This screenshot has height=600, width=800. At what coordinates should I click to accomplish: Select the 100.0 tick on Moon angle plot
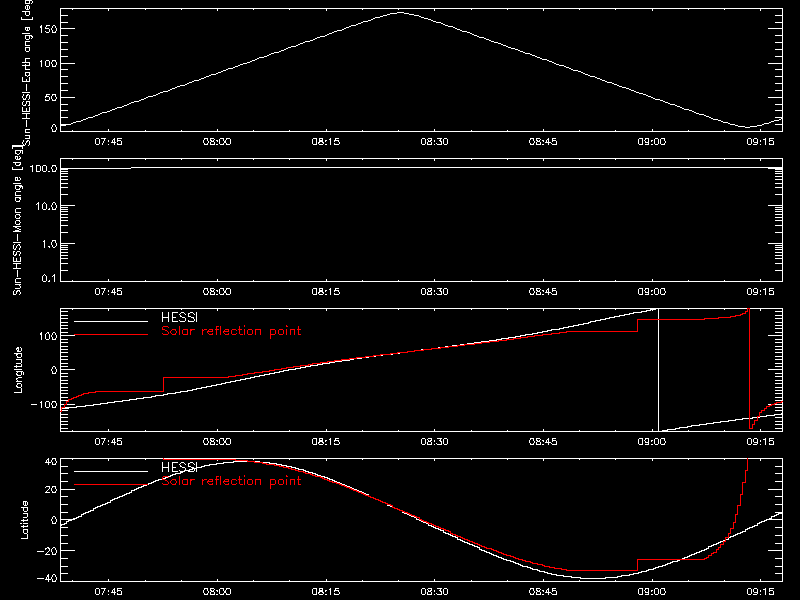coord(43,169)
